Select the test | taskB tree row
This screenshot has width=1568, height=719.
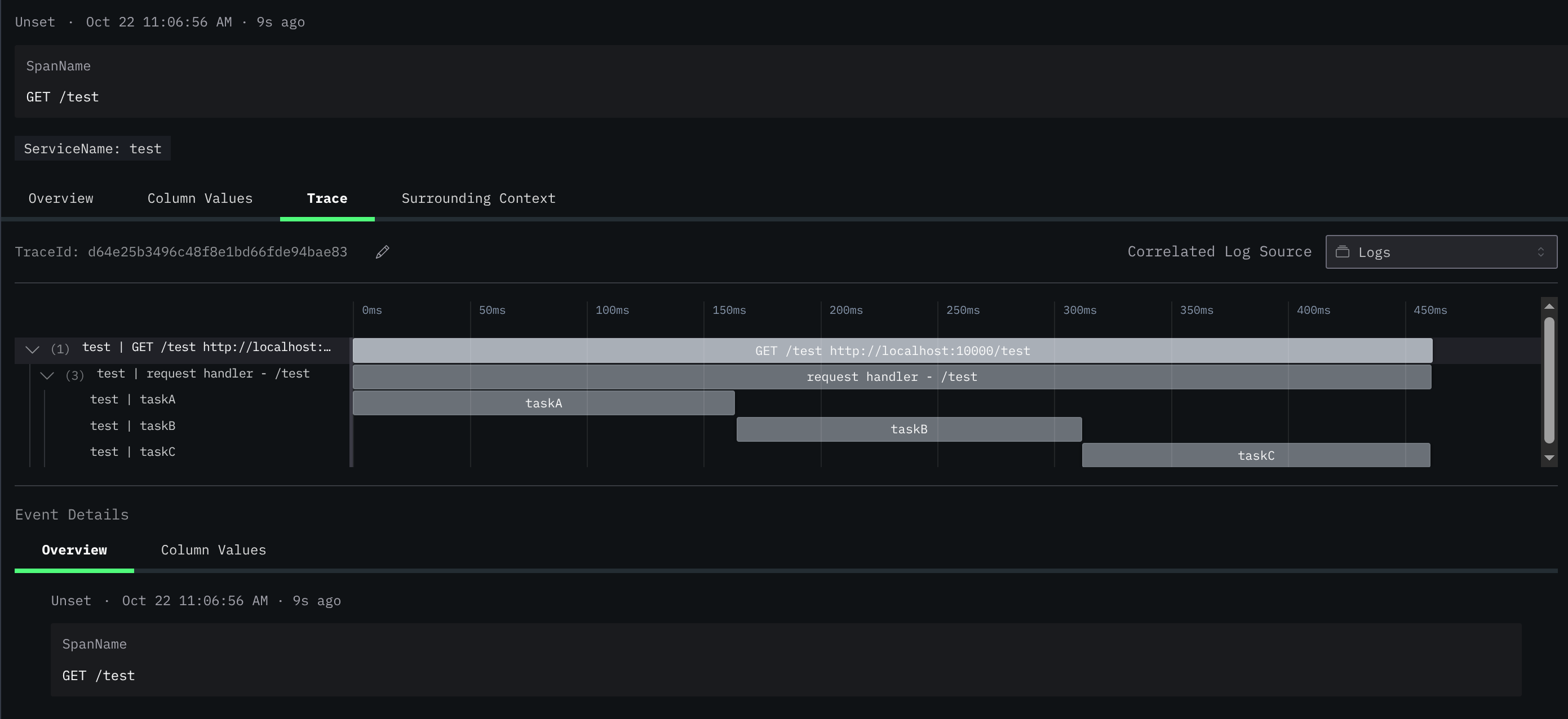132,426
